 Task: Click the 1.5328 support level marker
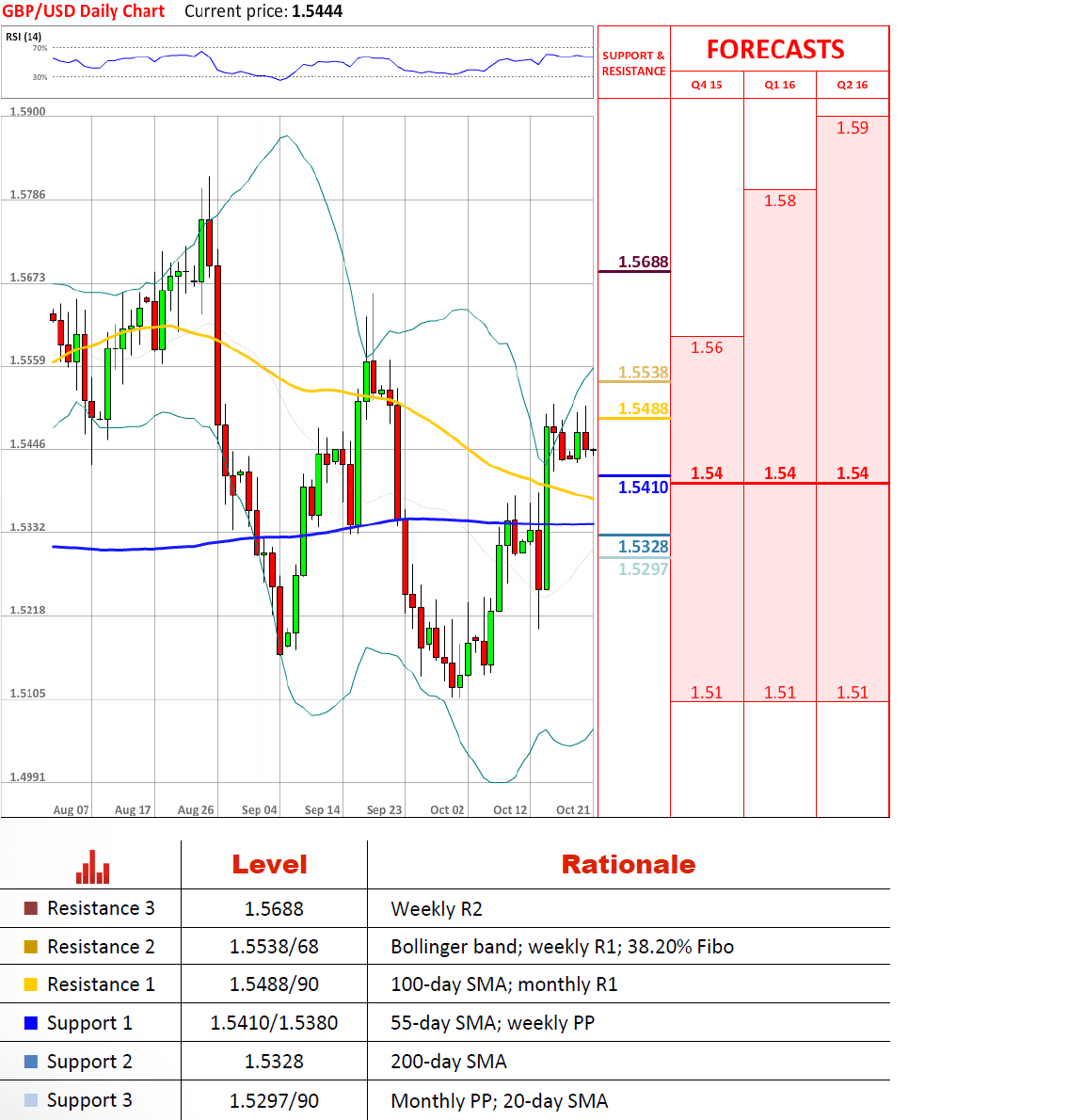pyautogui.click(x=644, y=547)
